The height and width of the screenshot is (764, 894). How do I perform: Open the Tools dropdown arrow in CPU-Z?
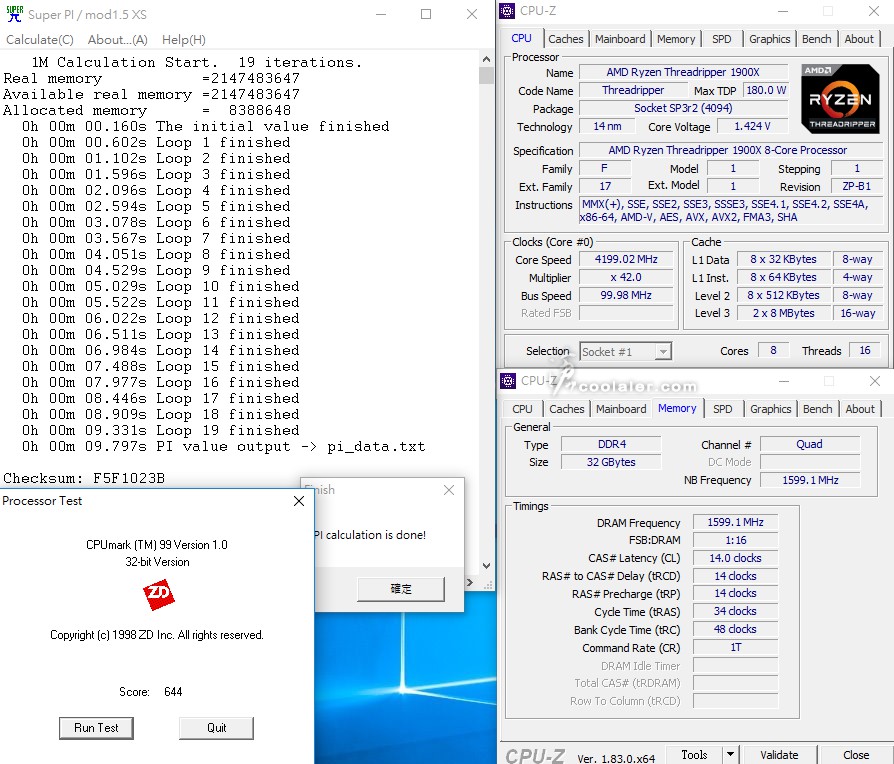tap(730, 755)
